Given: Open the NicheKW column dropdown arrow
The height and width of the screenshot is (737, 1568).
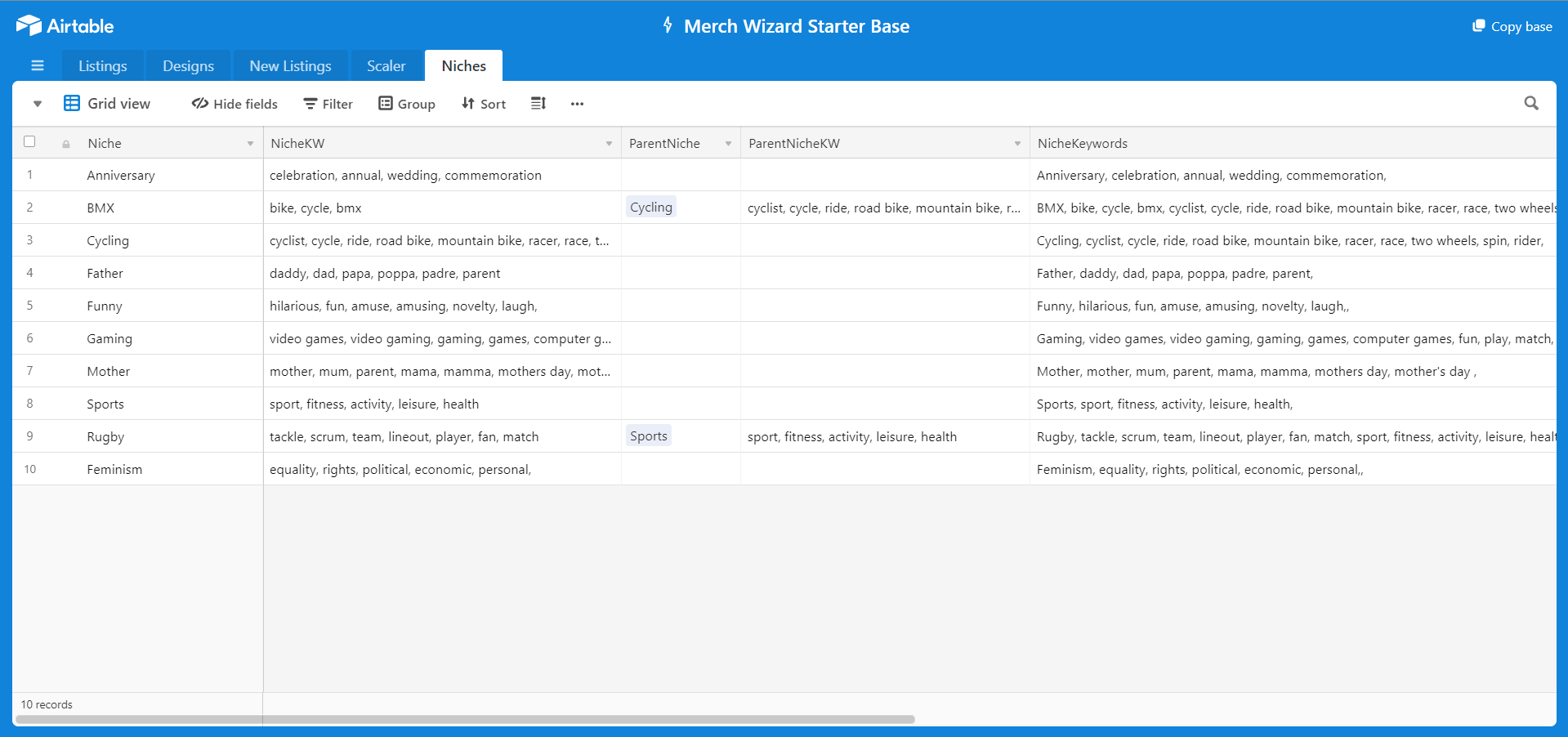Looking at the screenshot, I should (x=609, y=144).
